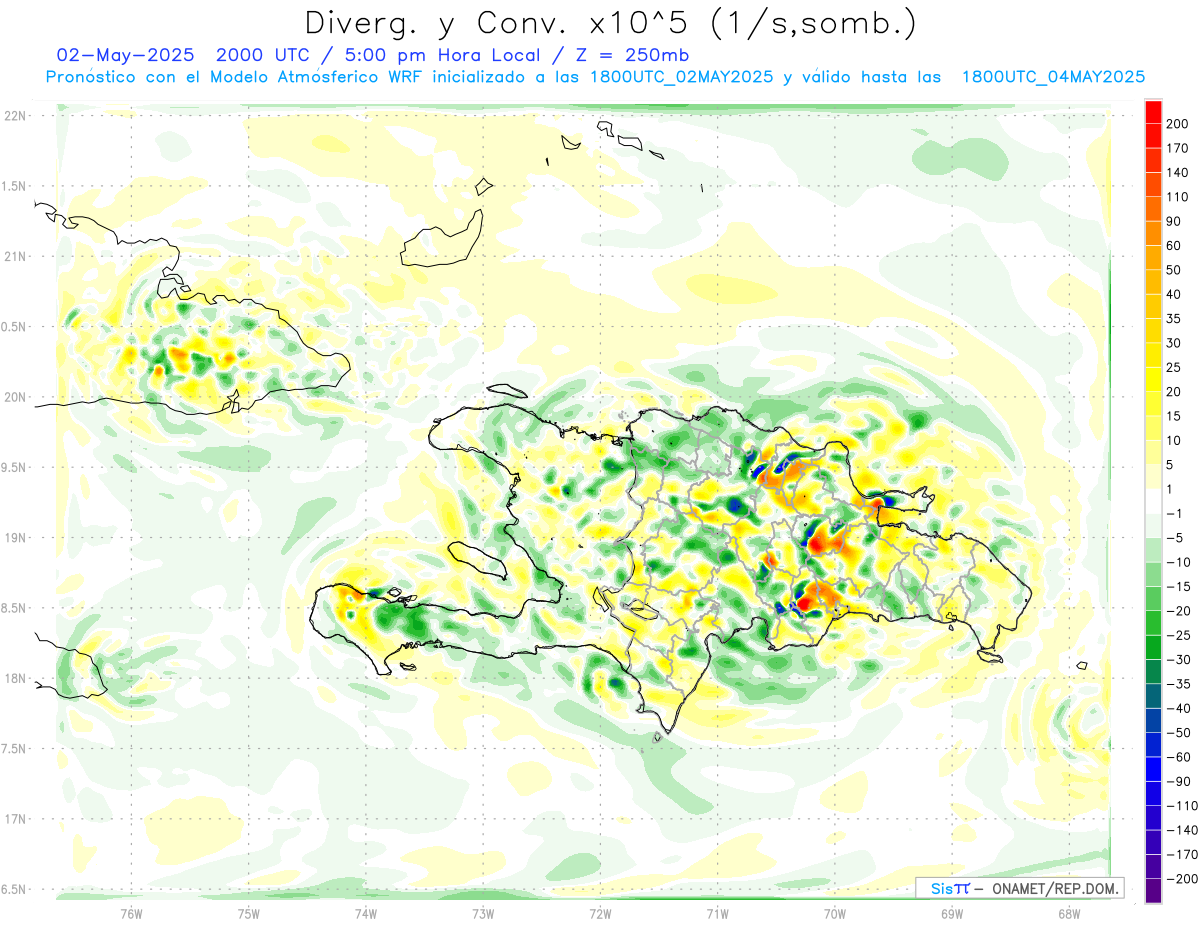Click the positive "50" color scale label
The width and height of the screenshot is (1200, 927).
pos(1174,270)
